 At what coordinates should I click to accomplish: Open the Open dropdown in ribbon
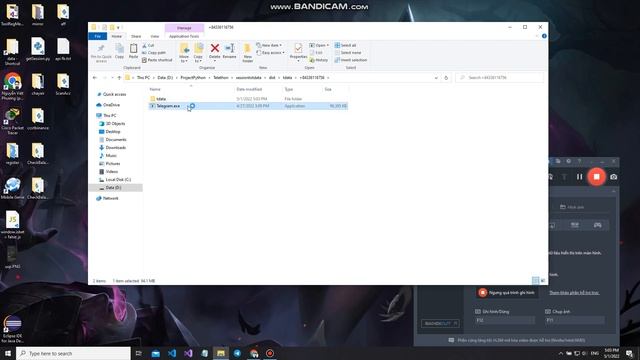[319, 45]
